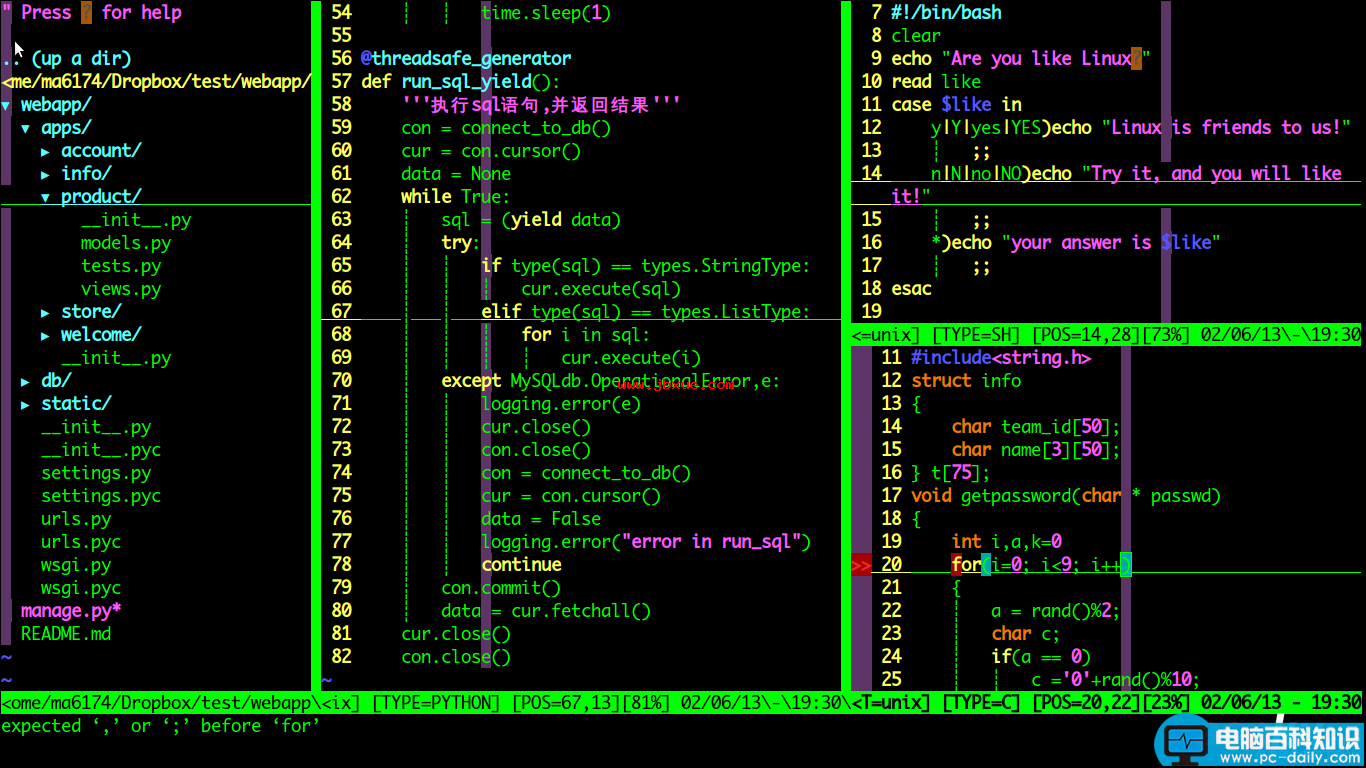Click [POS=14,28][73%] in shell status bar
Image resolution: width=1366 pixels, height=768 pixels.
point(1111,335)
